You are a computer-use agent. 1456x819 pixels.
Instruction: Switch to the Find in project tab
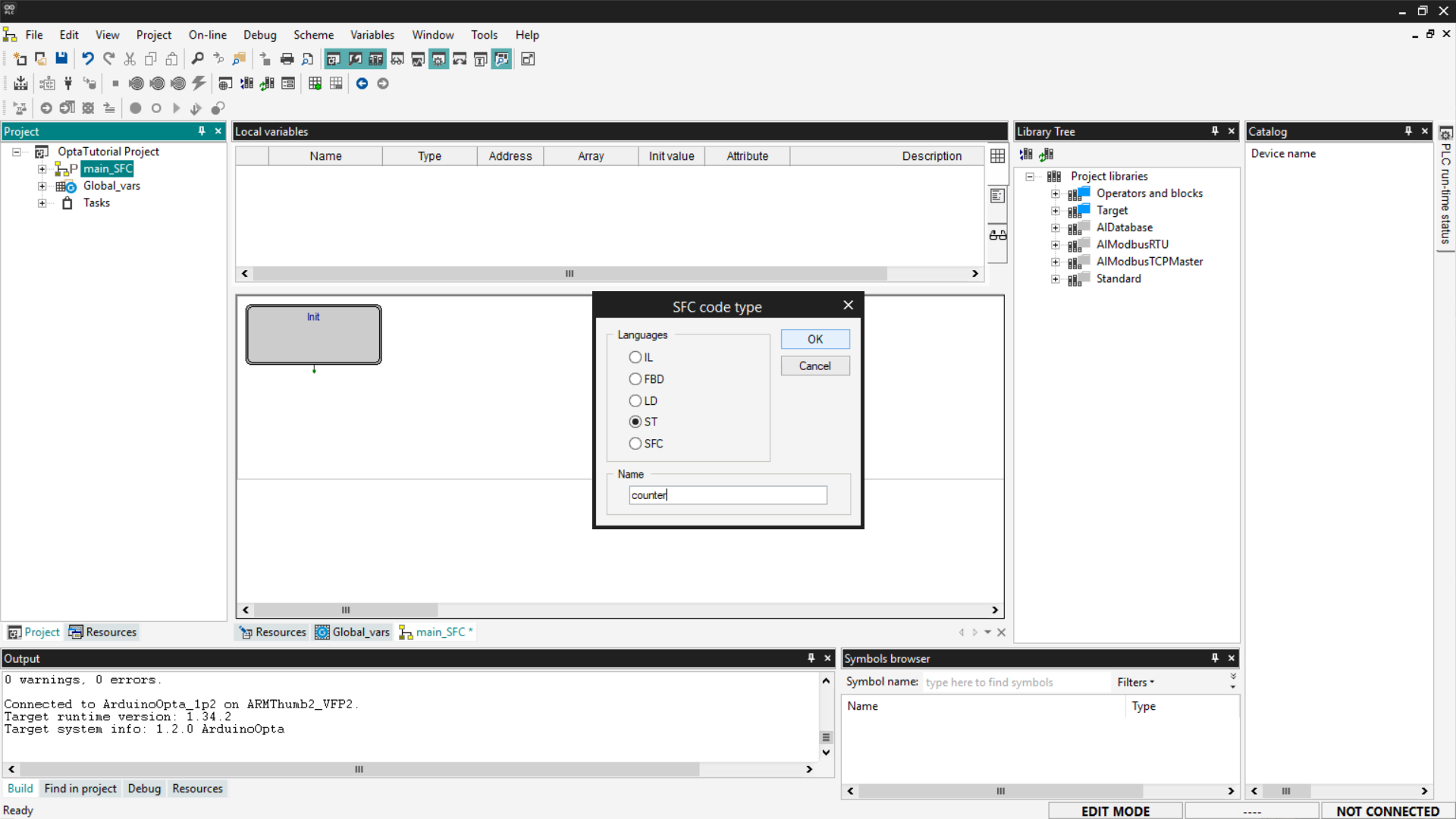80,789
